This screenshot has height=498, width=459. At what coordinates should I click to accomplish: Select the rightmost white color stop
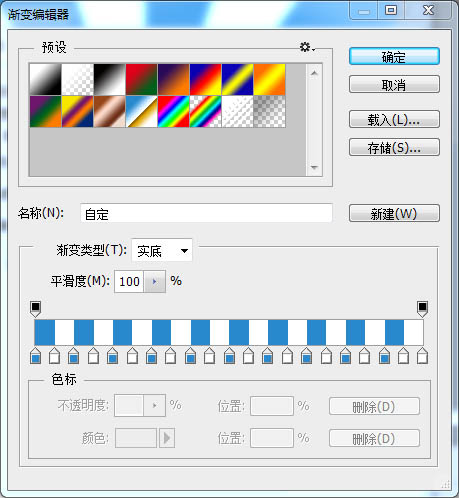[x=422, y=355]
